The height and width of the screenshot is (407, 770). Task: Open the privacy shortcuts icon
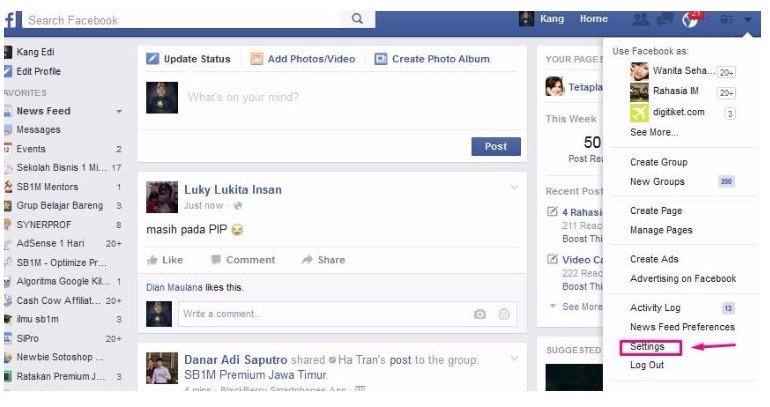(727, 20)
